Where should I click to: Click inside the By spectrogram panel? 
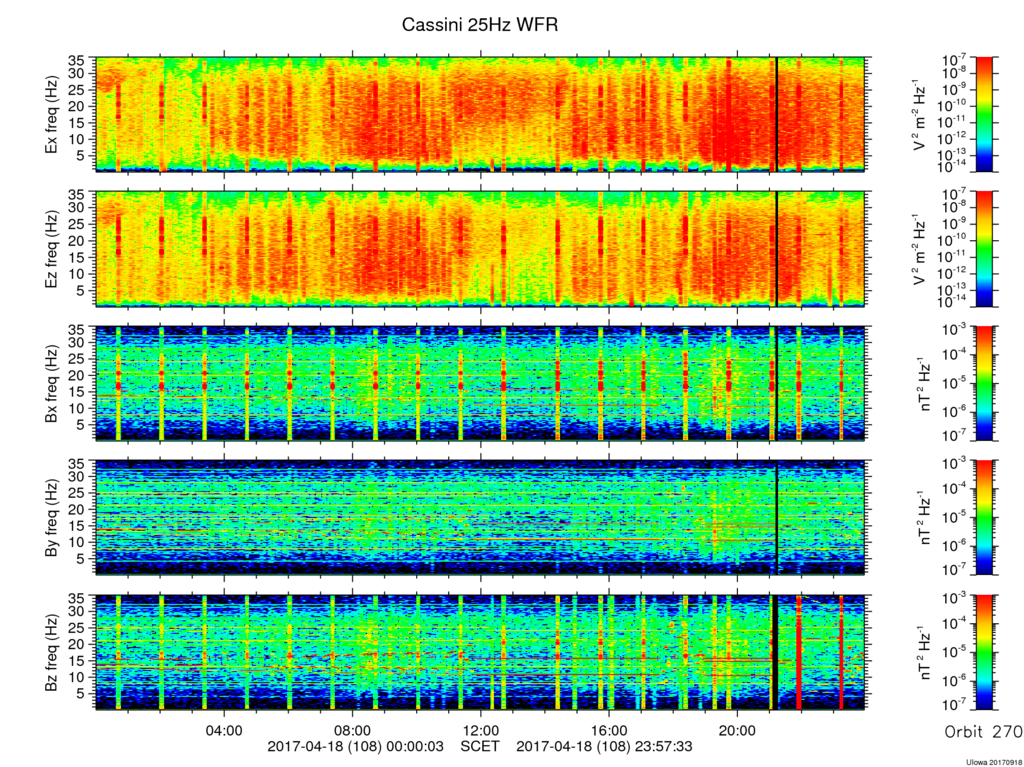tap(480, 518)
